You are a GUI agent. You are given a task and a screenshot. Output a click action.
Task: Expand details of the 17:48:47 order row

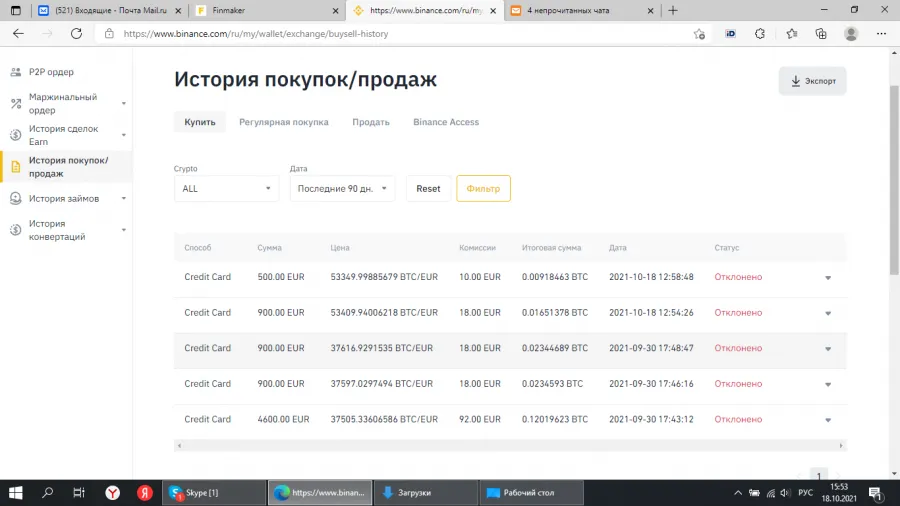pos(828,349)
